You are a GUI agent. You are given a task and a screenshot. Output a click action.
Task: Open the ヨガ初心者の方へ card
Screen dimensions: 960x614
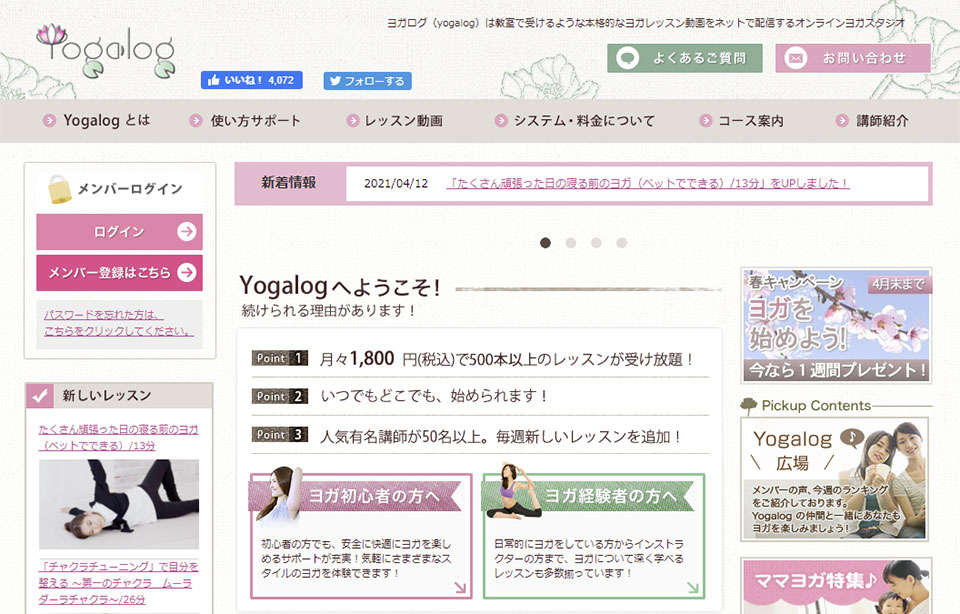pos(361,531)
